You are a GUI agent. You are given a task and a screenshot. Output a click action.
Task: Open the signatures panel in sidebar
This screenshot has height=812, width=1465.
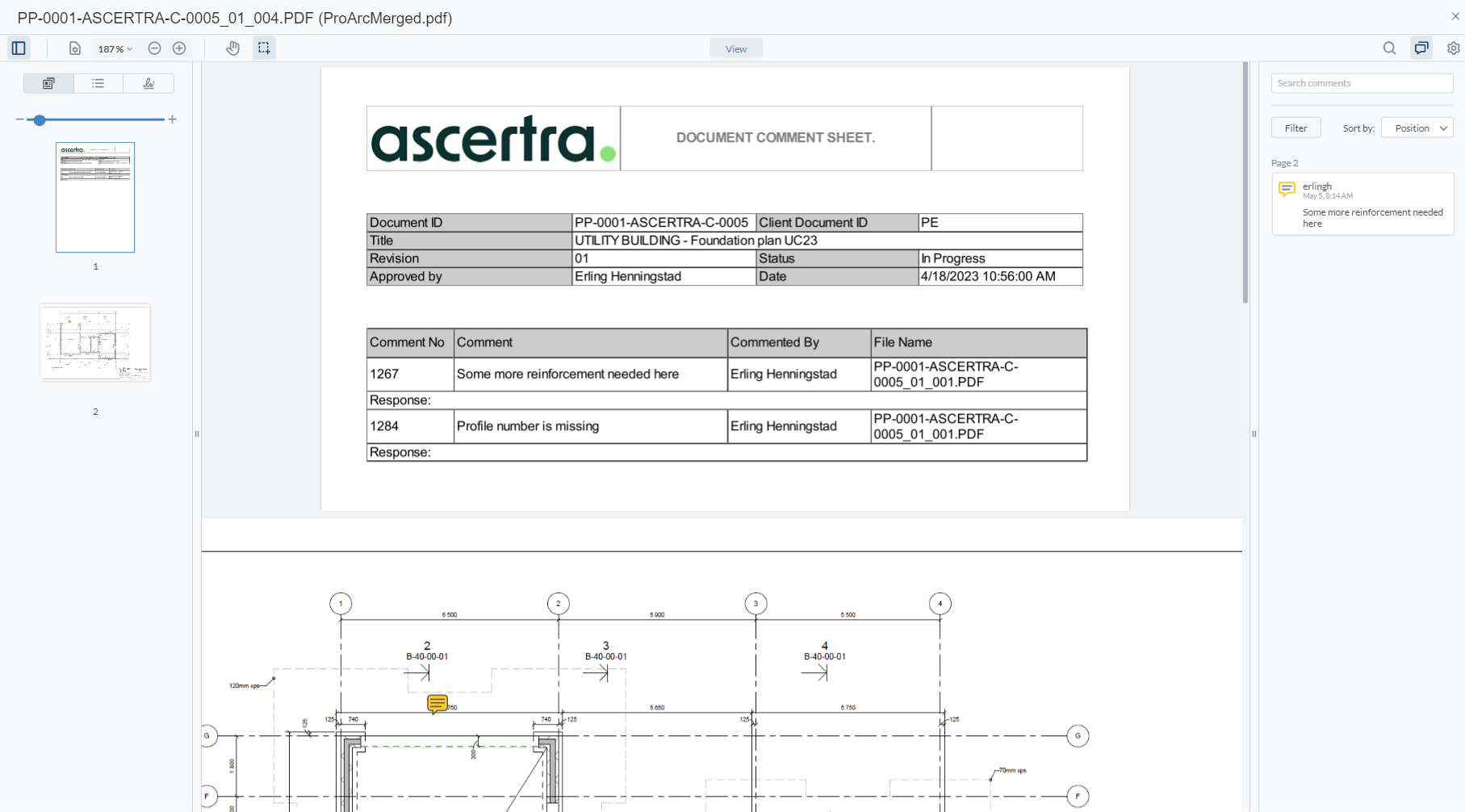click(148, 82)
